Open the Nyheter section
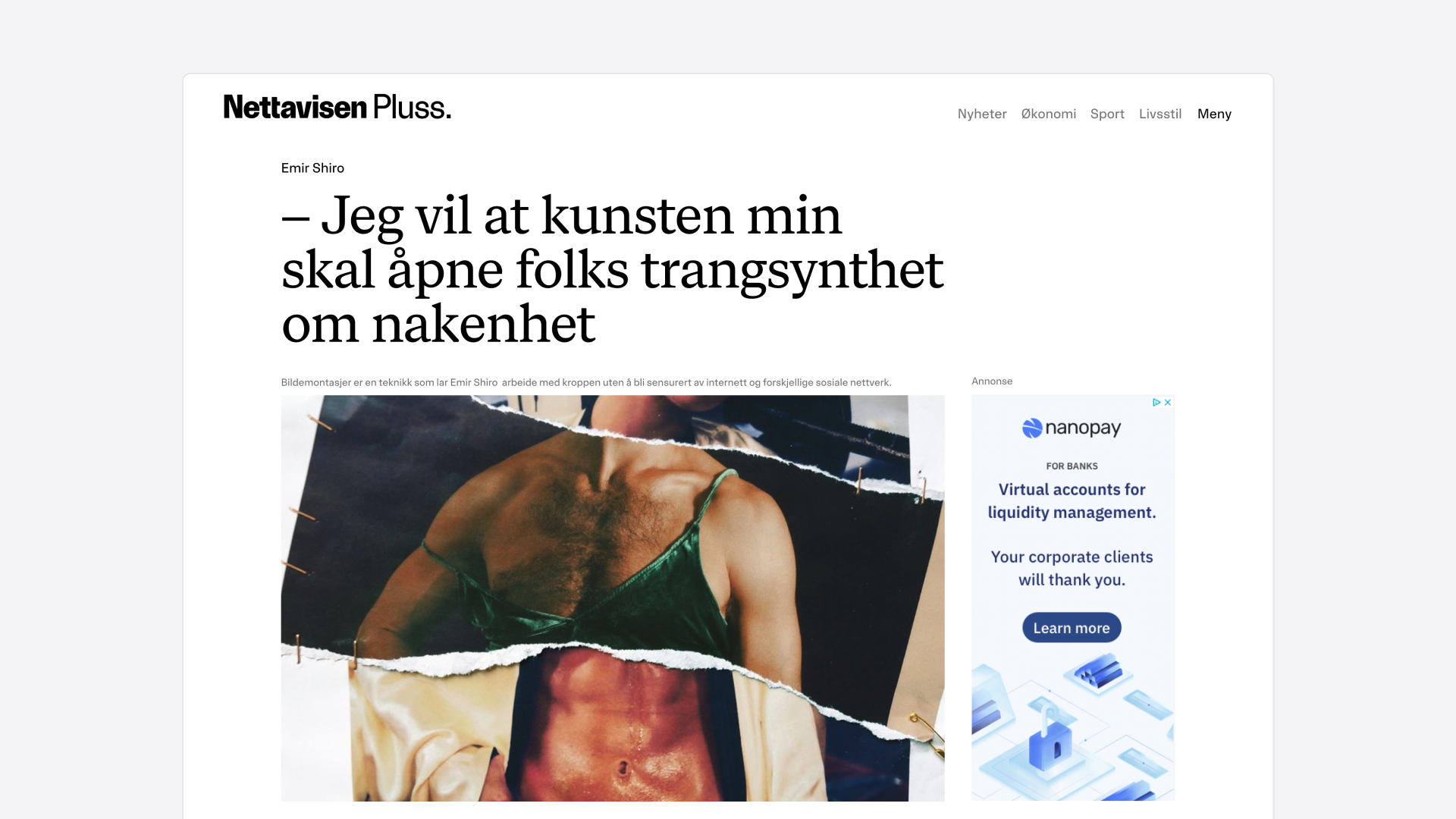The height and width of the screenshot is (819, 1456). tap(982, 114)
